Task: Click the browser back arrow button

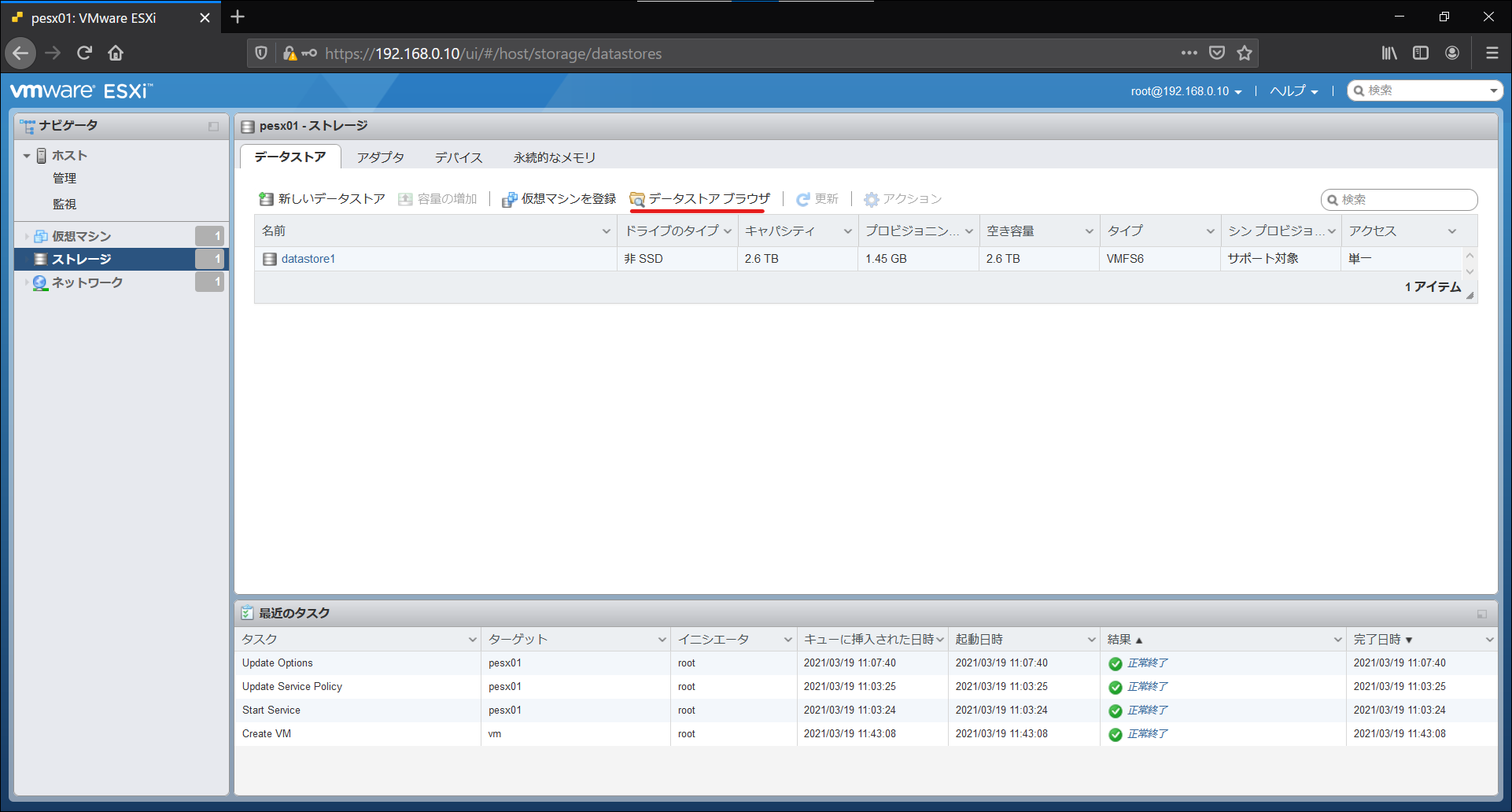Action: (x=20, y=54)
